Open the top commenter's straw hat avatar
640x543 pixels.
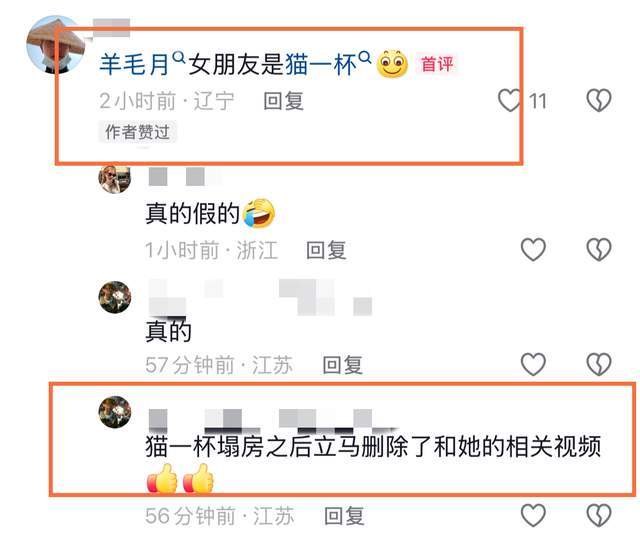tap(56, 44)
